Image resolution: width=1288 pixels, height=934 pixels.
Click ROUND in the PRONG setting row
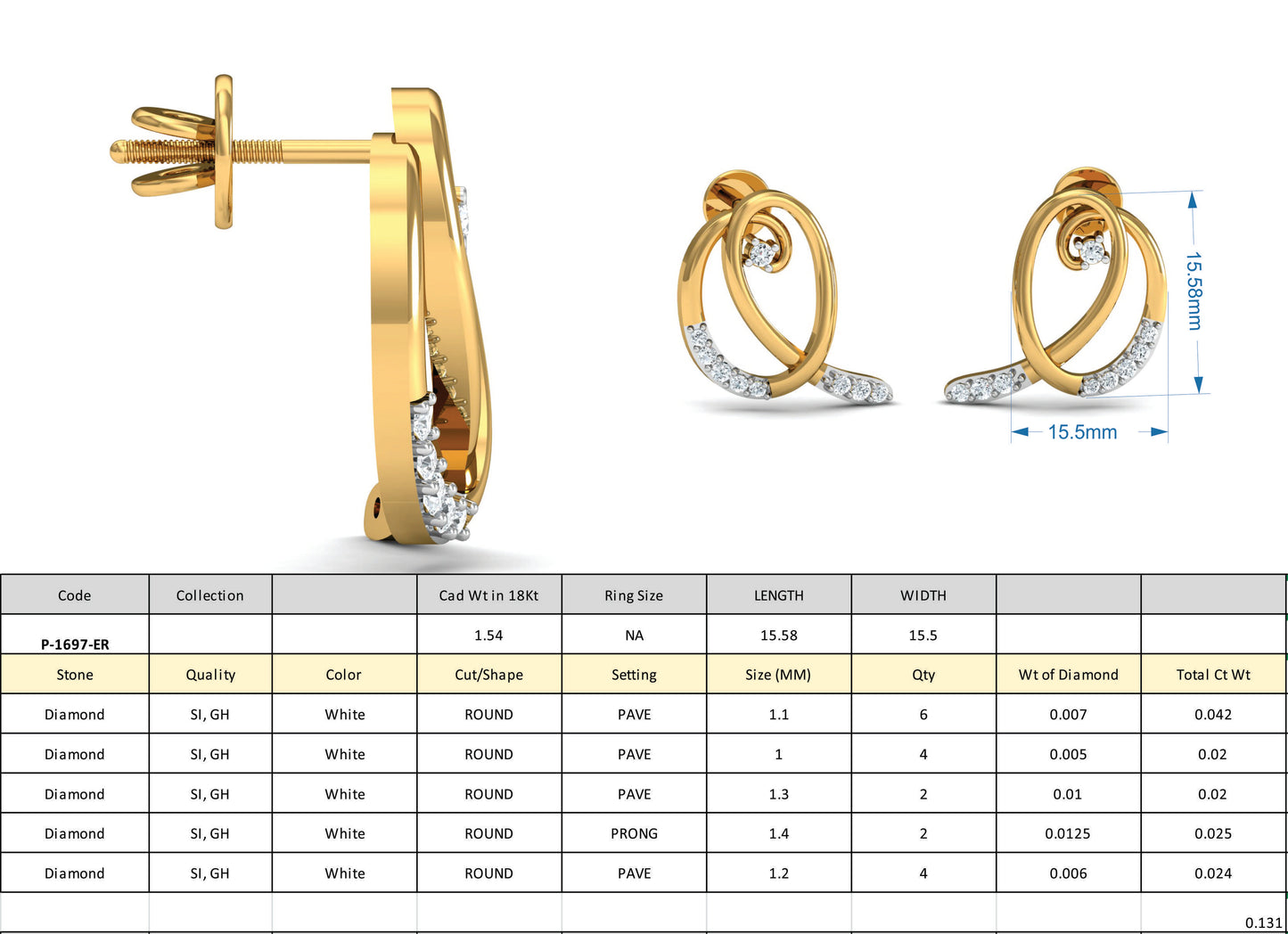[488, 833]
